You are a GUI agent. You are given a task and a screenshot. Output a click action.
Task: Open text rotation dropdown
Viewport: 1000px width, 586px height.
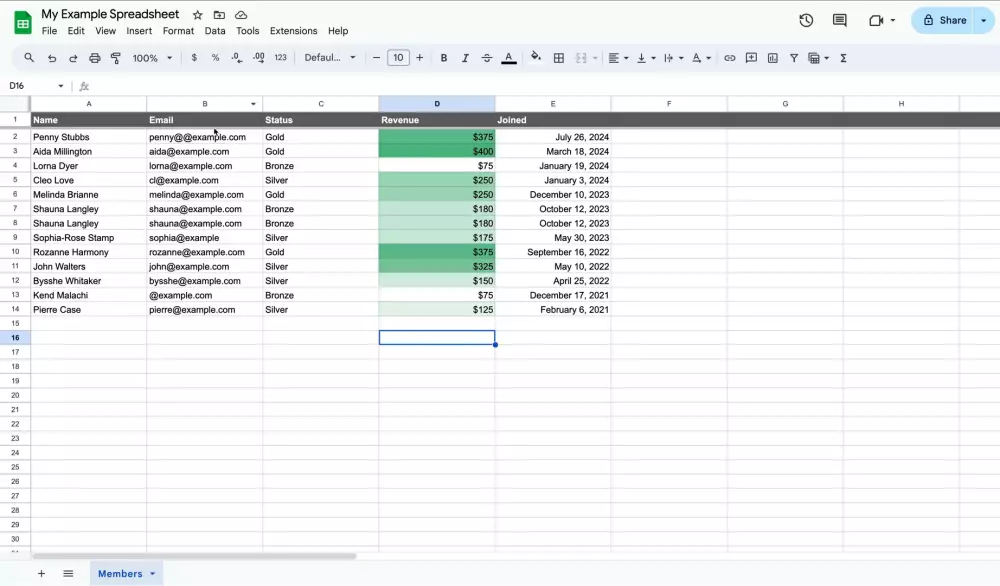(701, 58)
